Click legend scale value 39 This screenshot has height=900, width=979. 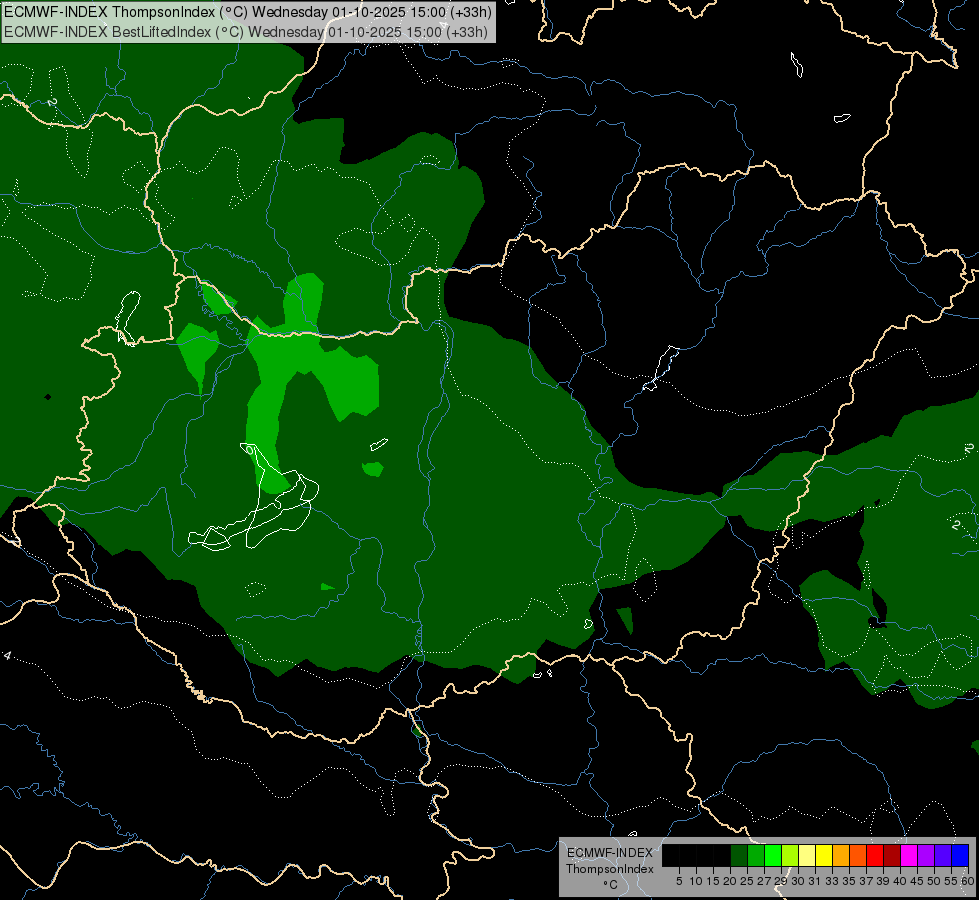[x=883, y=881]
